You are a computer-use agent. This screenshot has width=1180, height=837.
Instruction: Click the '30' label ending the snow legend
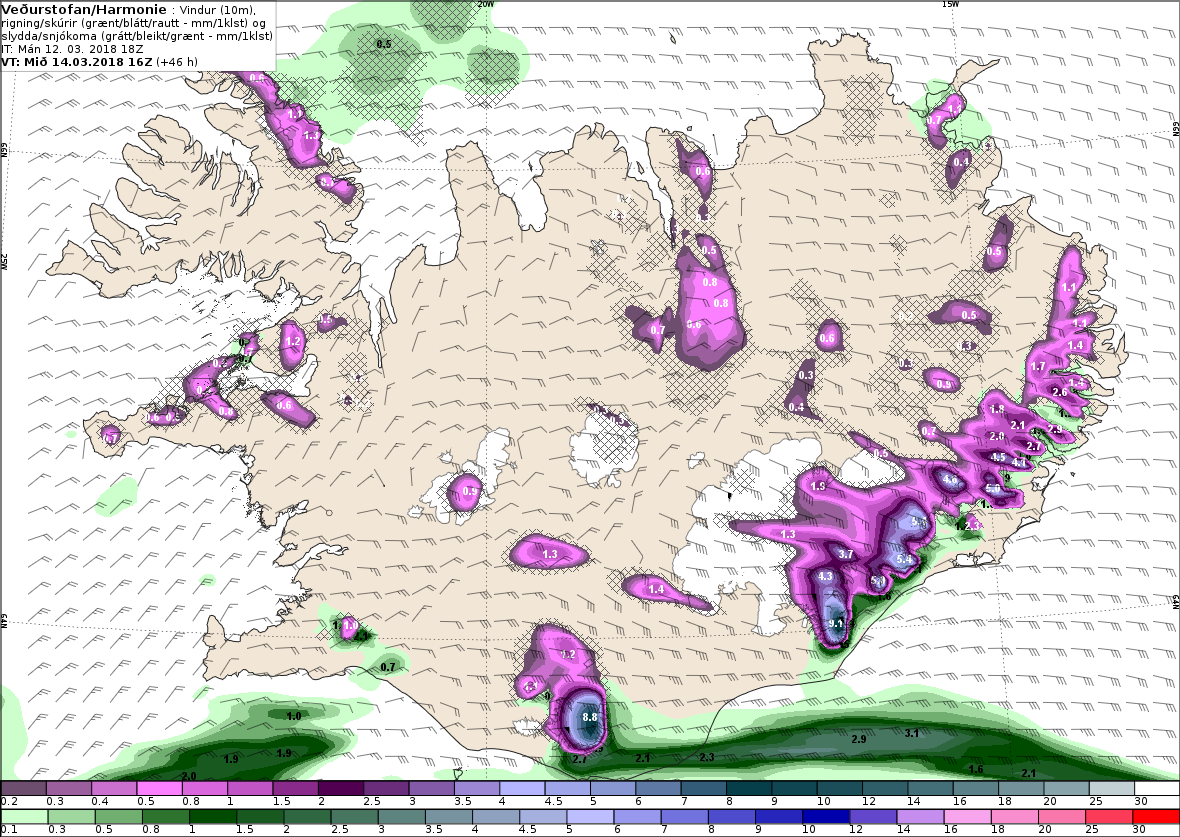[x=1139, y=802]
